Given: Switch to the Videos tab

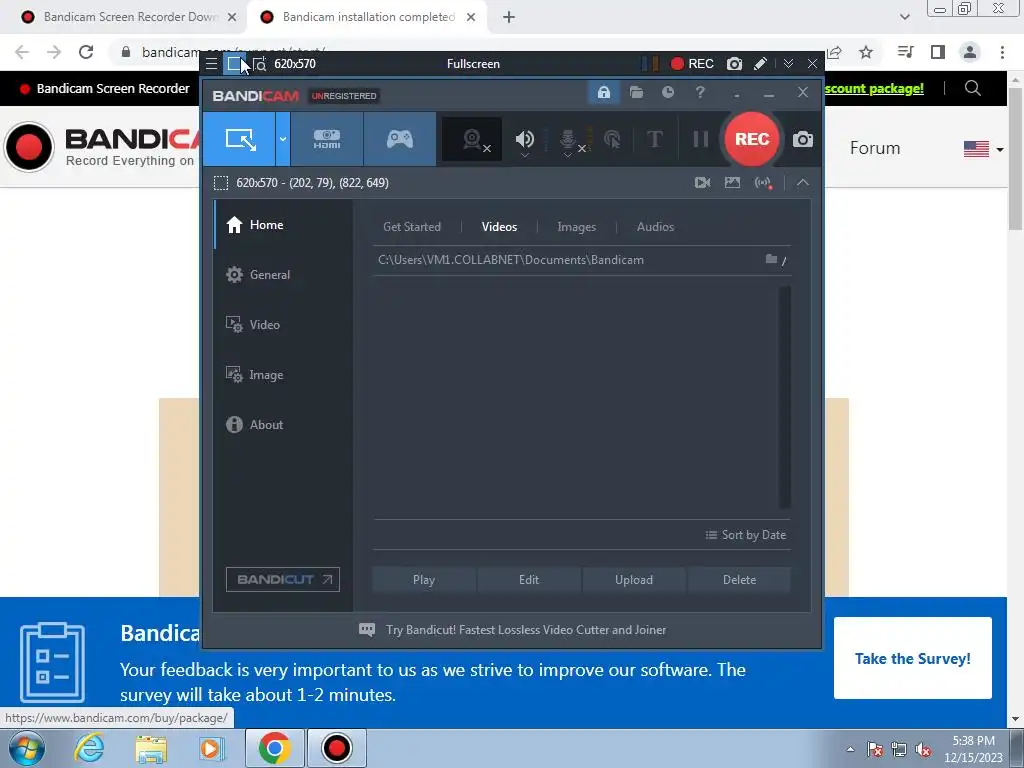Looking at the screenshot, I should 499,227.
